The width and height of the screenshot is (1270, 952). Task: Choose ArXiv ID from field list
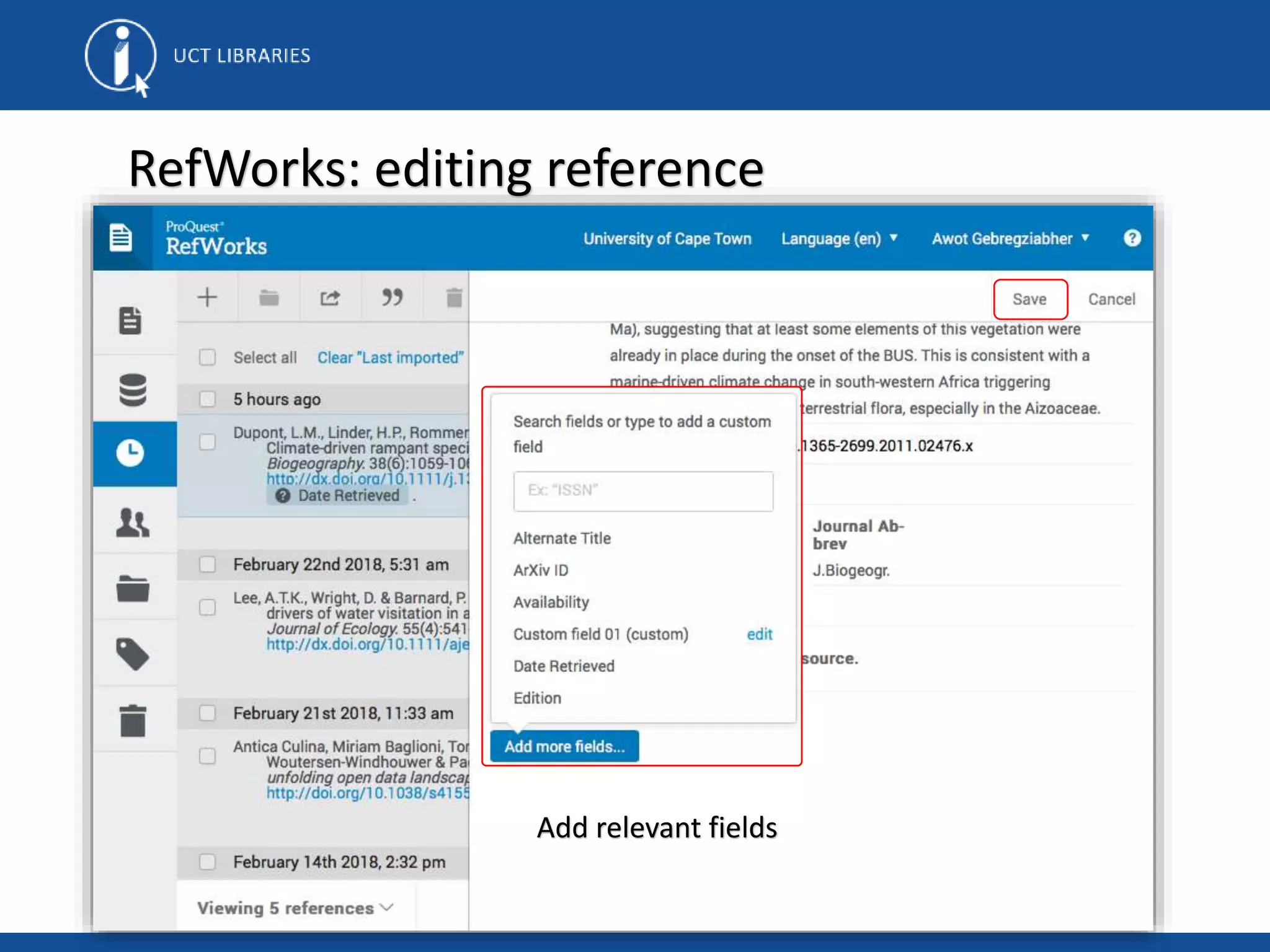pyautogui.click(x=541, y=570)
